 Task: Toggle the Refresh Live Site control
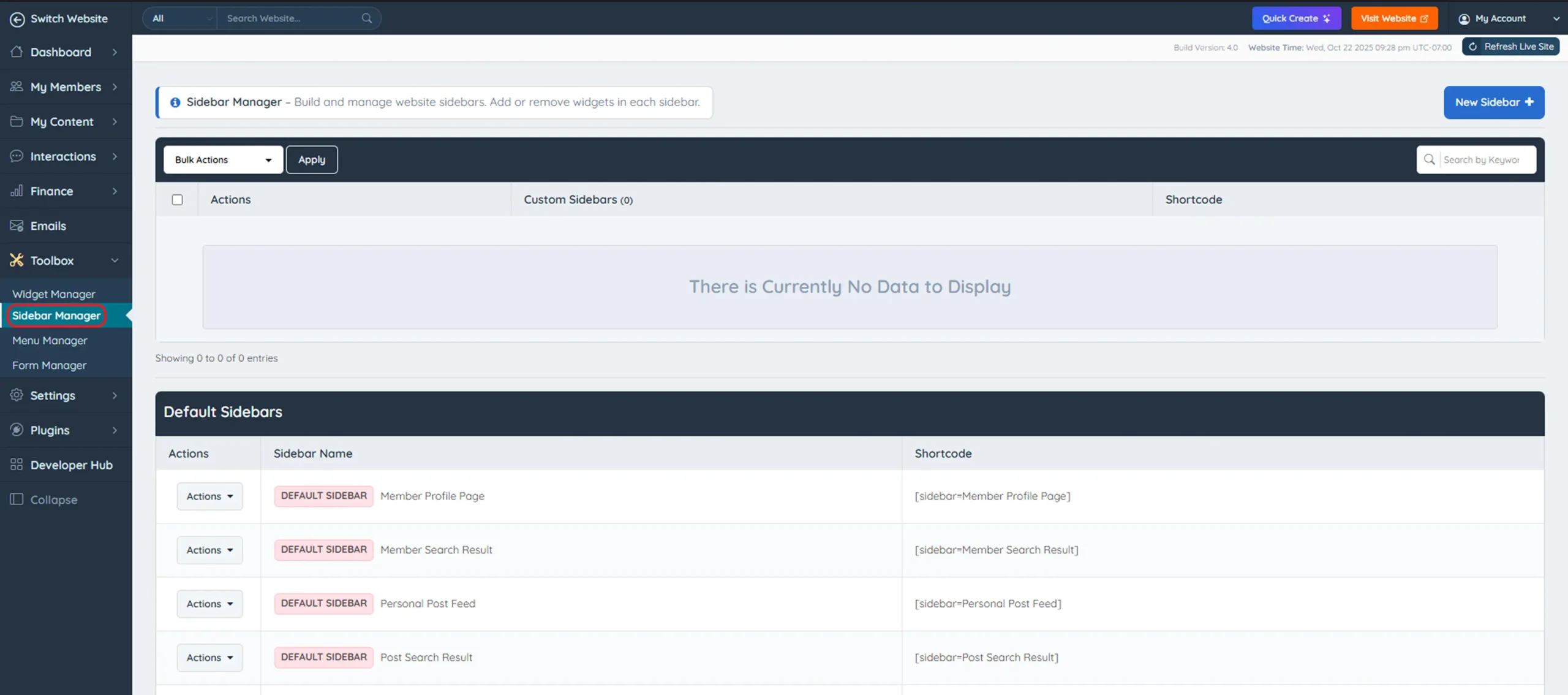(x=1510, y=46)
